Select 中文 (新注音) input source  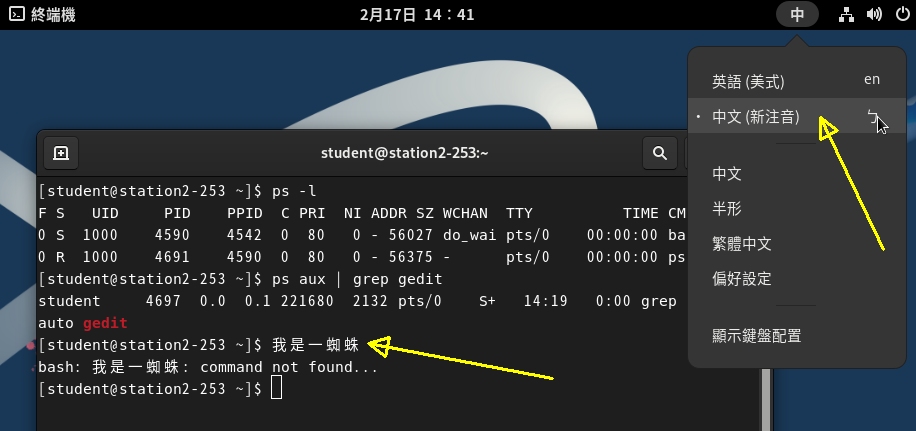pos(755,117)
